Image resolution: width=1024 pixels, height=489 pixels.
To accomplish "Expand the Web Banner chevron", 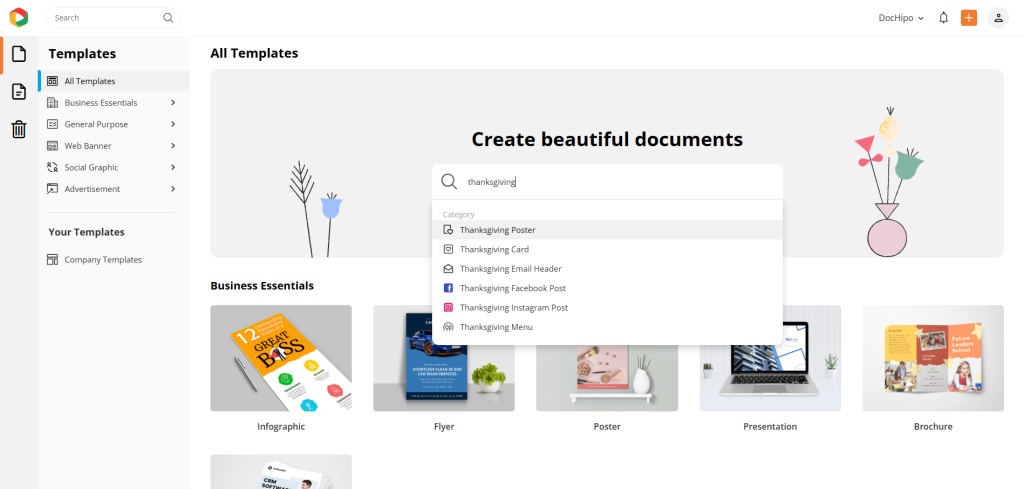I will coord(173,146).
